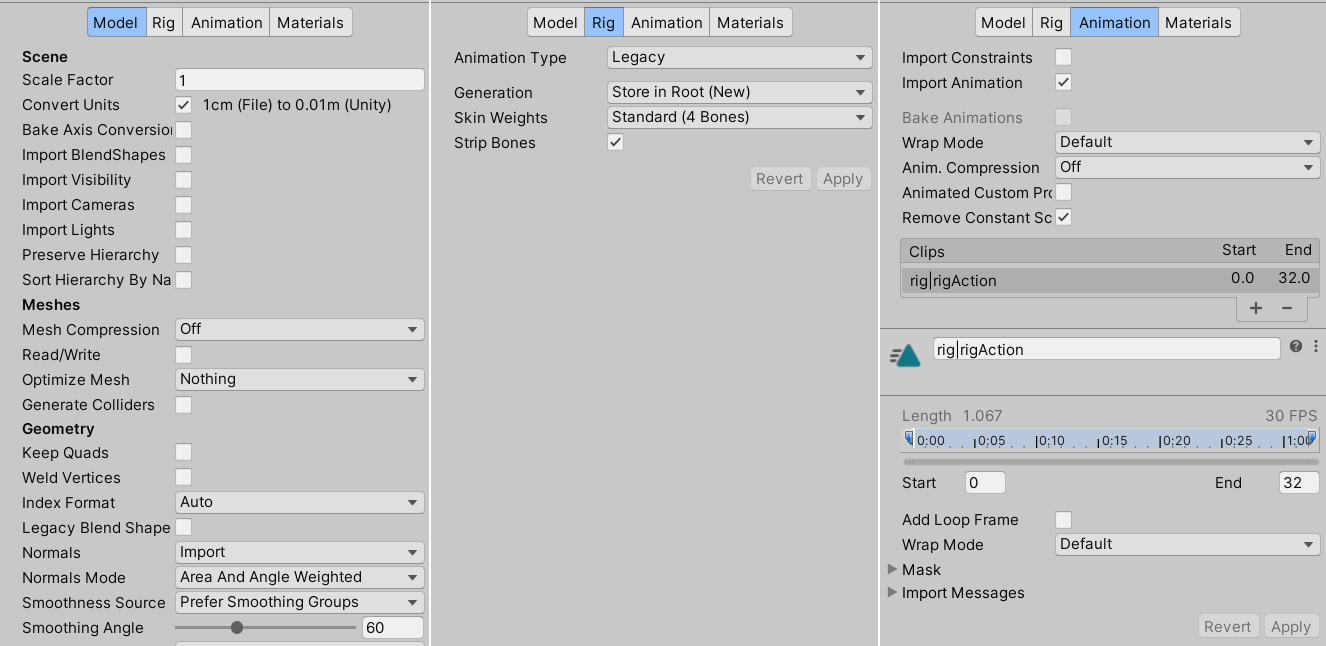Image resolution: width=1326 pixels, height=646 pixels.
Task: Open the clip's three-dot context menu
Action: 1315,345
